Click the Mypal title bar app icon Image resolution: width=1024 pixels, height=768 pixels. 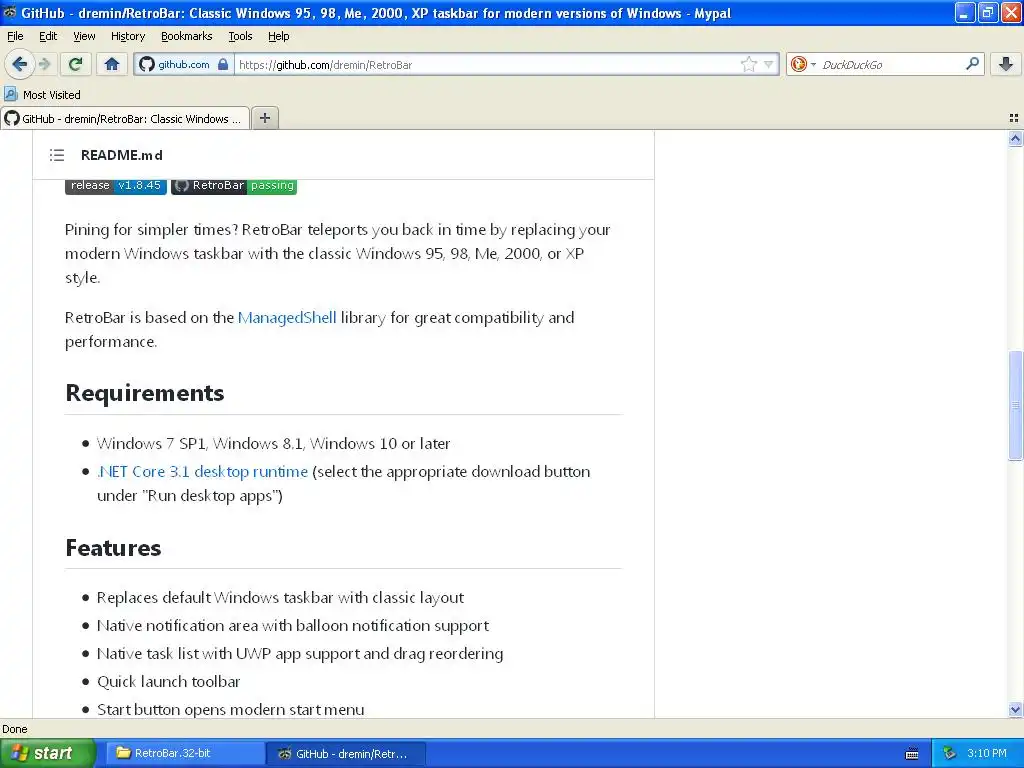tap(10, 12)
